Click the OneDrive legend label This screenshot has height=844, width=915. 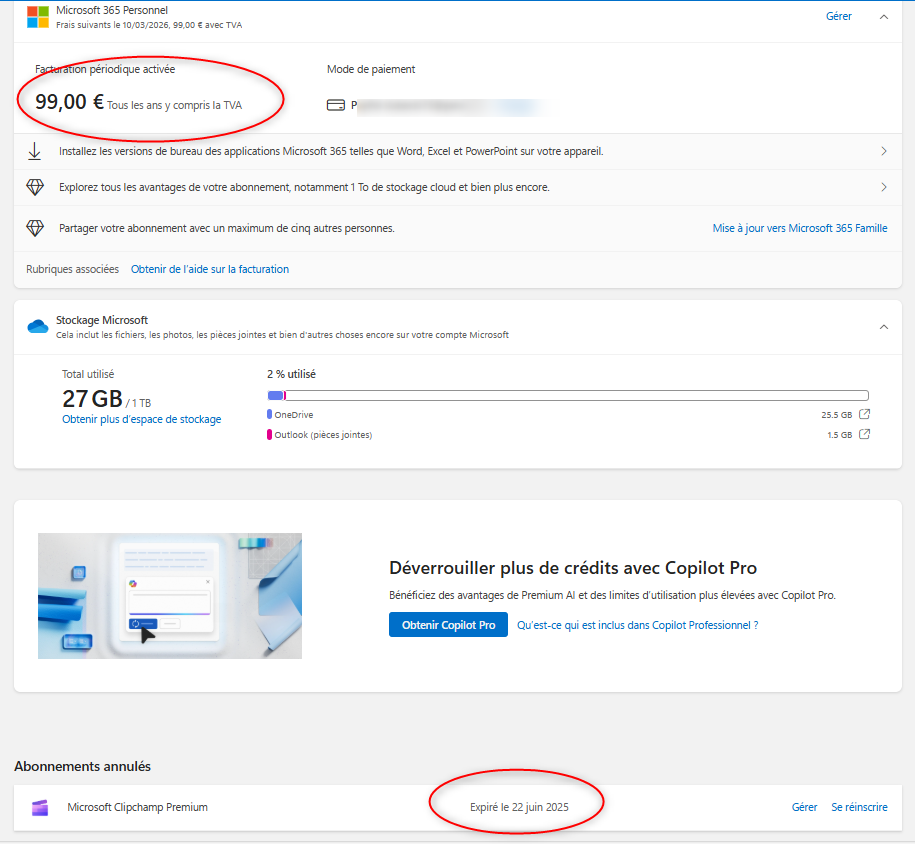click(294, 415)
